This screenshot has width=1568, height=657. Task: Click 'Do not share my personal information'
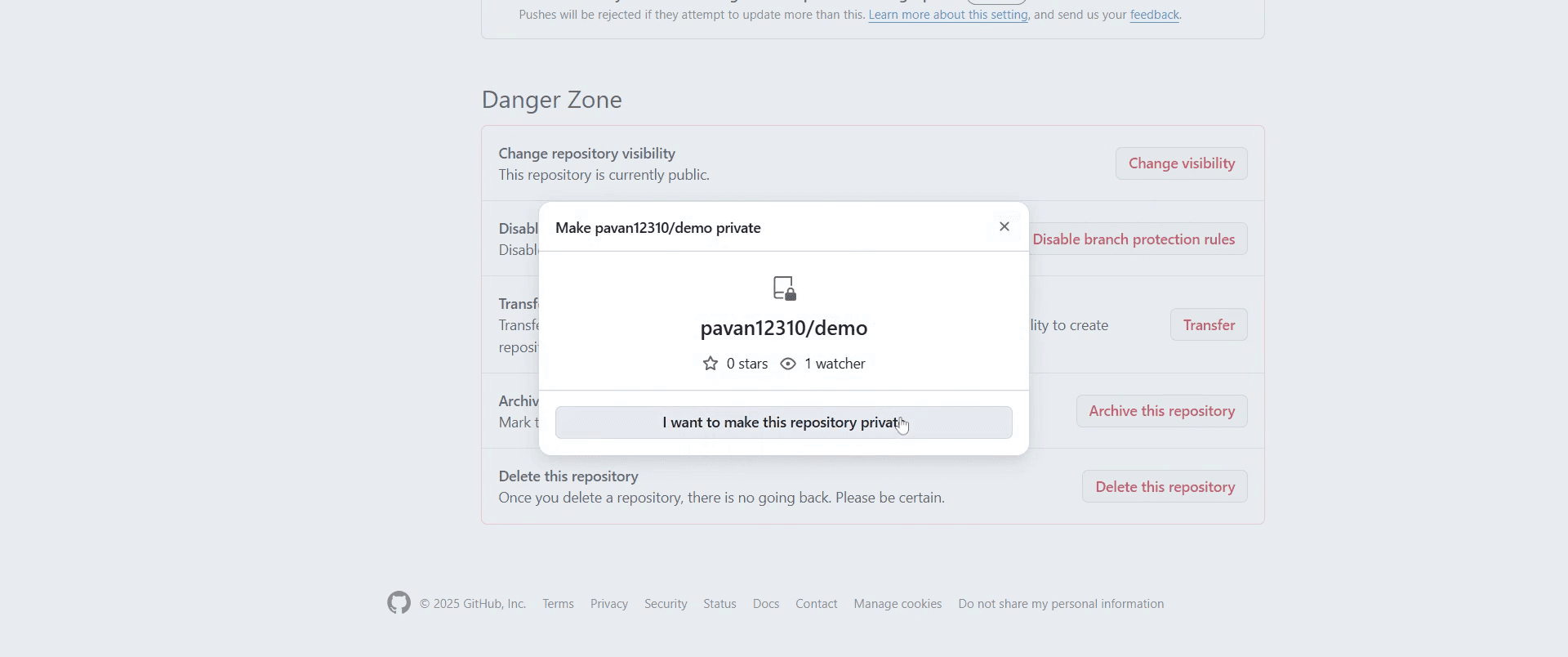click(1061, 604)
